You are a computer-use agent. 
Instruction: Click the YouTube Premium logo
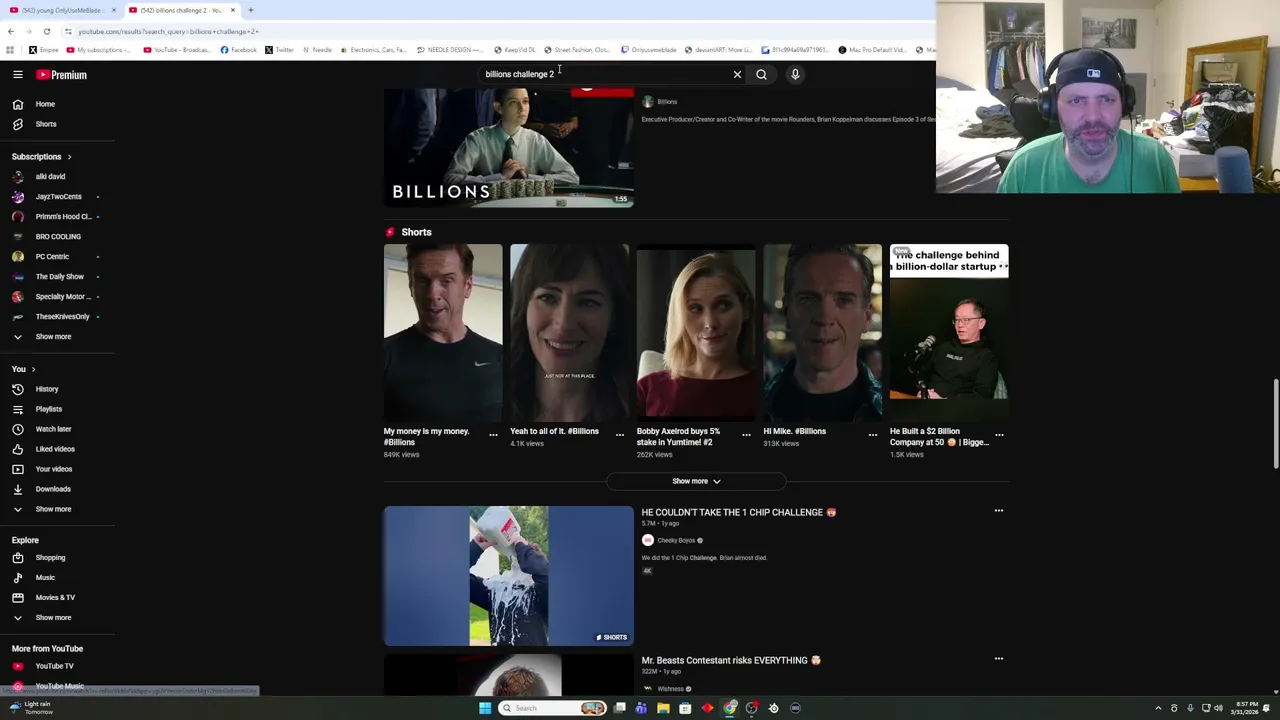(62, 74)
